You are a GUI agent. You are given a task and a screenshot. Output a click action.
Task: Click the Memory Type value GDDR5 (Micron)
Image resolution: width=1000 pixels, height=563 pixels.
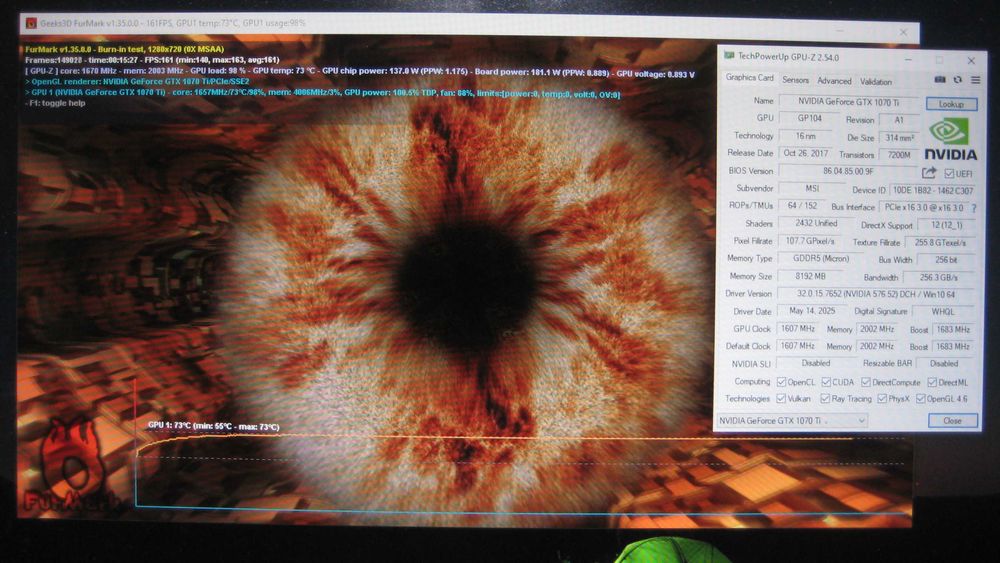tap(820, 258)
